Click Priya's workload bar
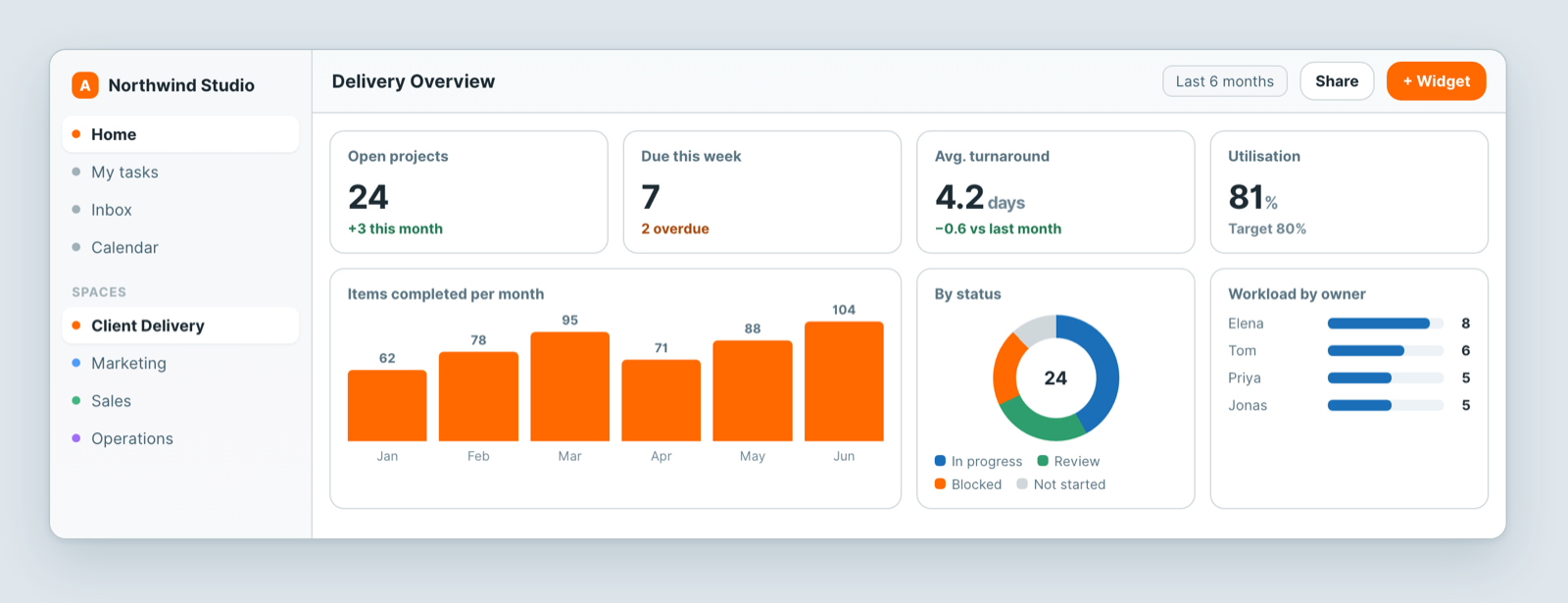This screenshot has height=603, width=1568. pyautogui.click(x=1386, y=378)
